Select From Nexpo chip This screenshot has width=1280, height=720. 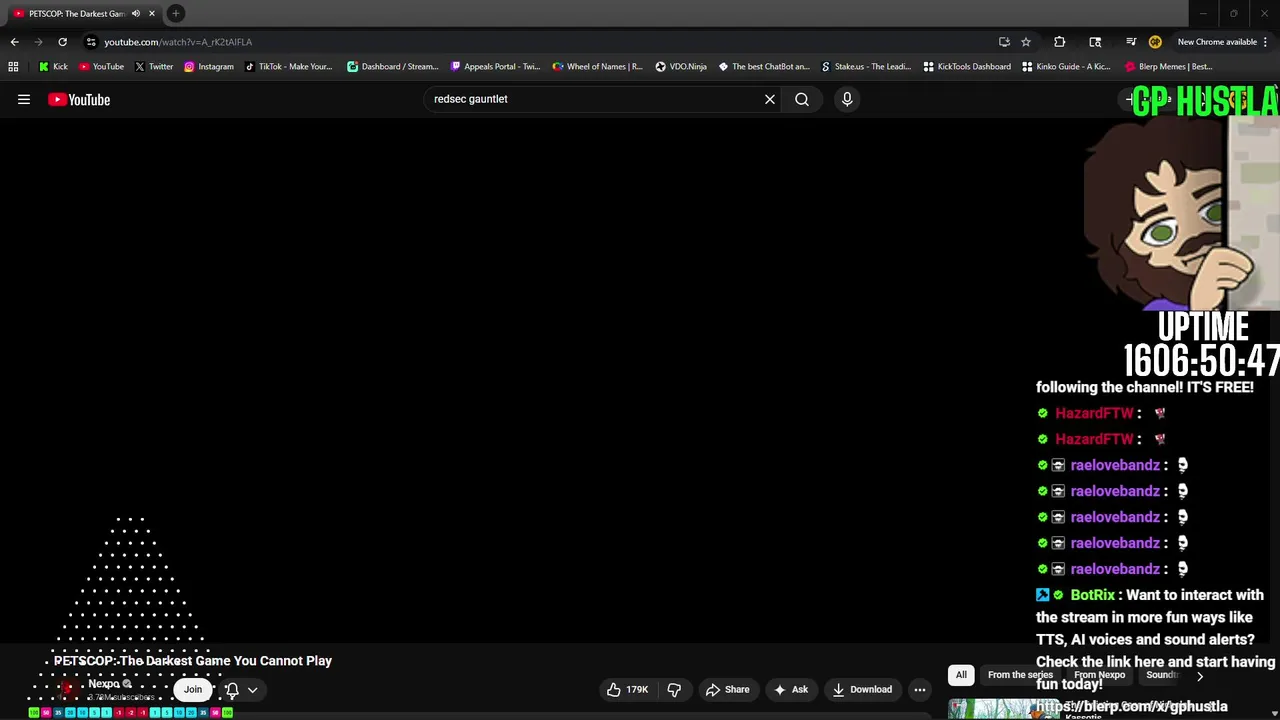(x=1099, y=675)
